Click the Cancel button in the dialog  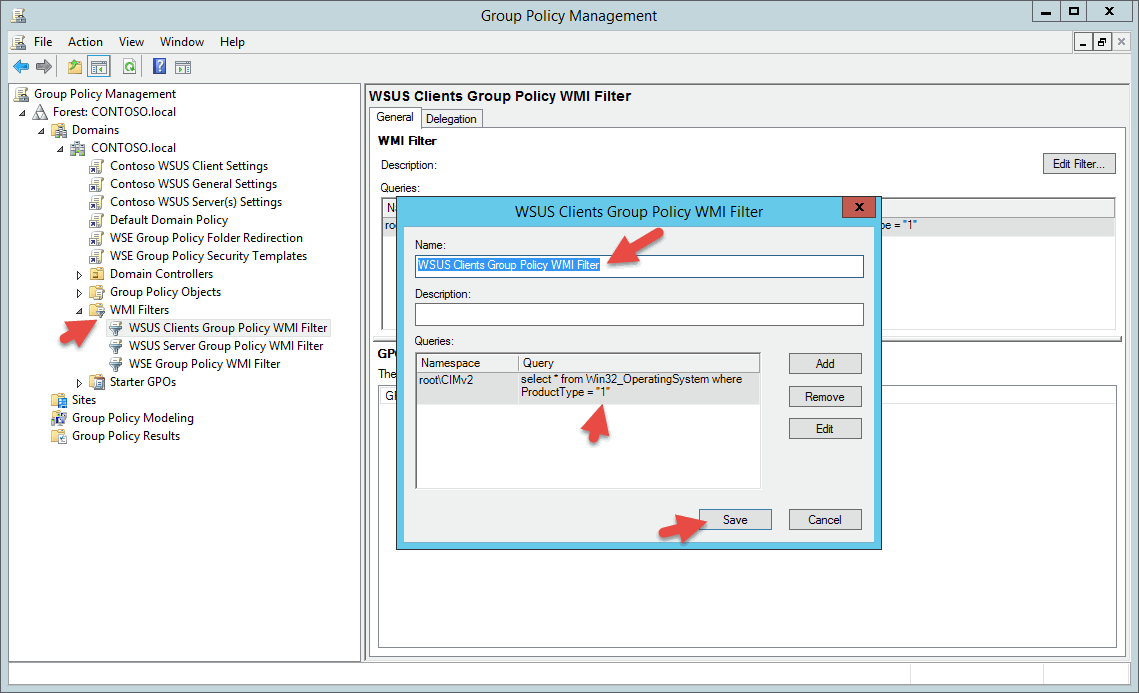click(825, 520)
